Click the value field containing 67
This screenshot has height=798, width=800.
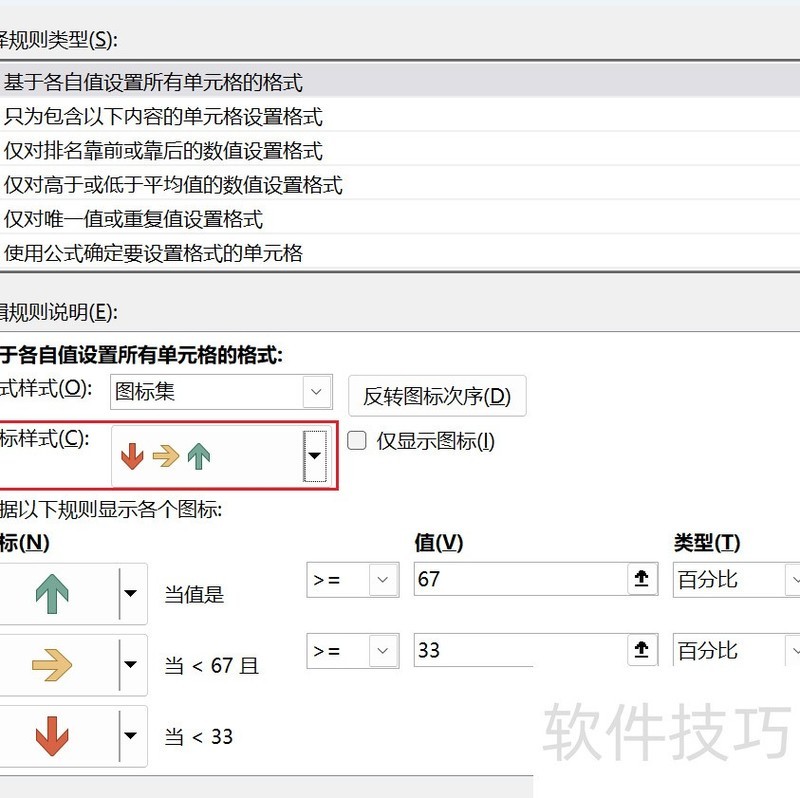520,579
